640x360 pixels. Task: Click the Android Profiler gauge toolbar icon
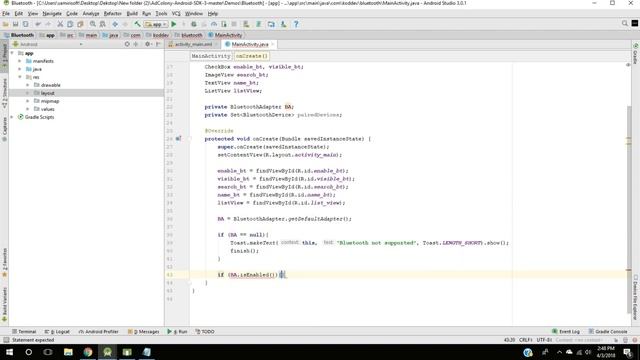click(214, 24)
